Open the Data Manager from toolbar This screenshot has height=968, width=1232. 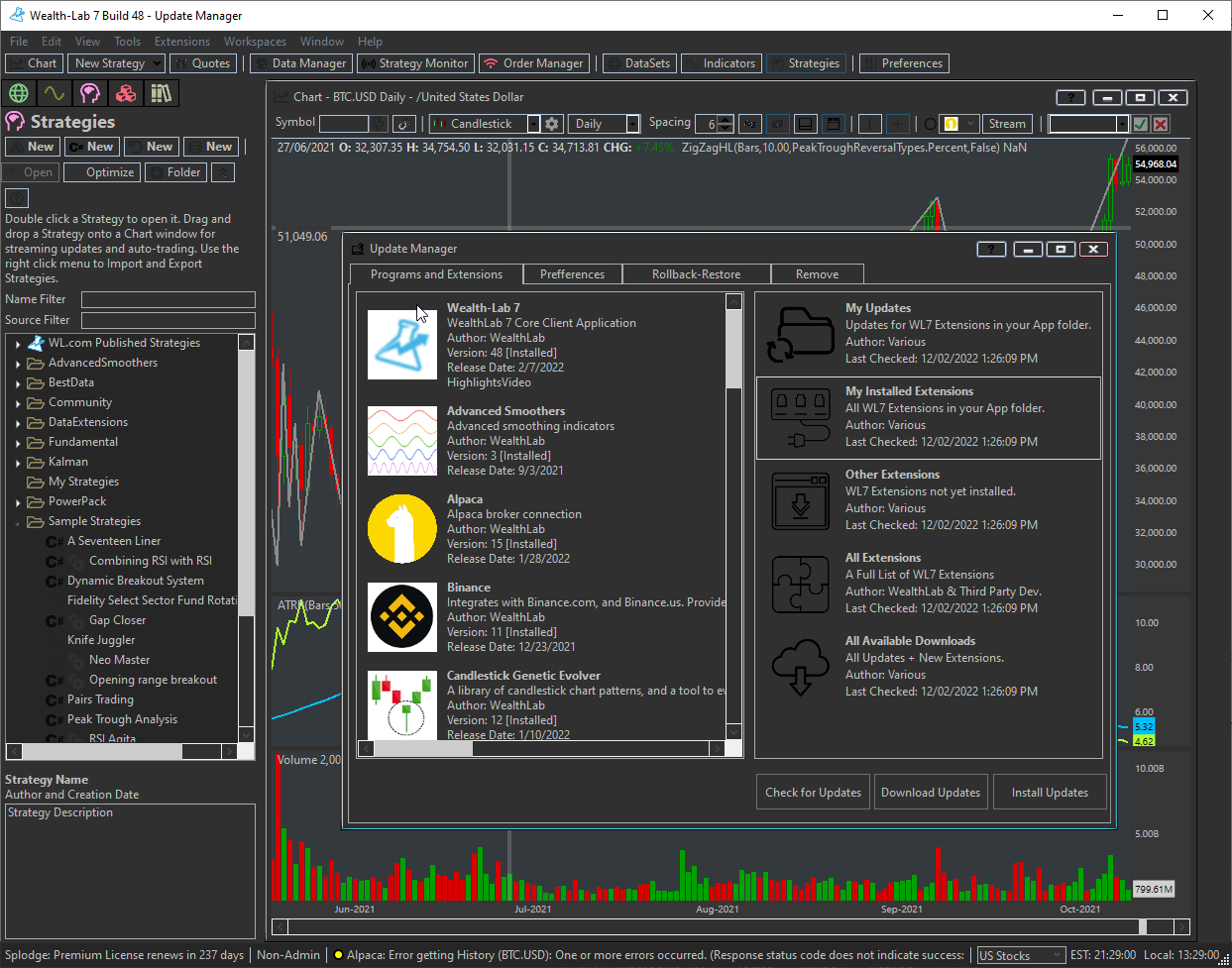(300, 63)
